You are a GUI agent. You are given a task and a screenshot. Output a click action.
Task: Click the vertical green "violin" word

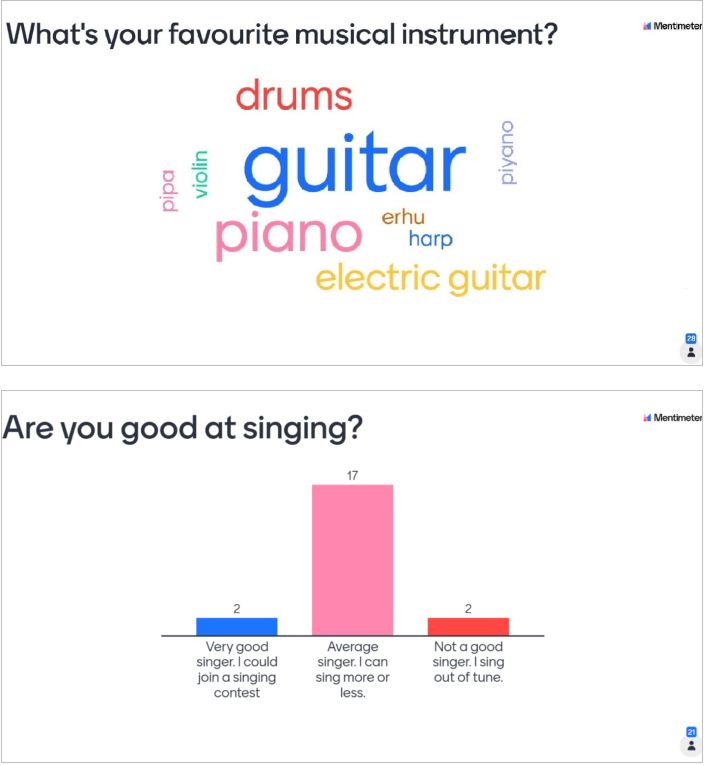pyautogui.click(x=201, y=174)
